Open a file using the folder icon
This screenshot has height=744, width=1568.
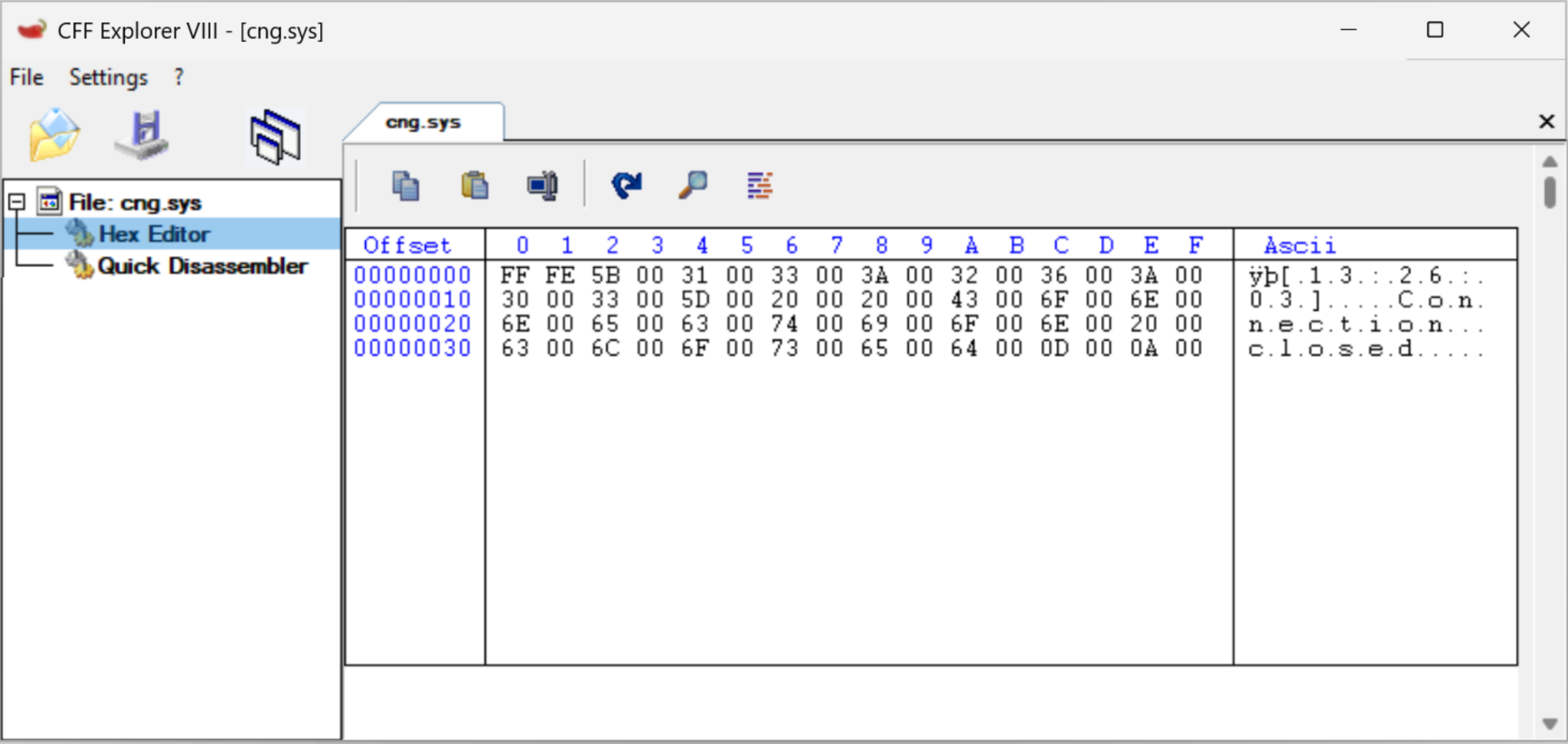click(x=52, y=135)
